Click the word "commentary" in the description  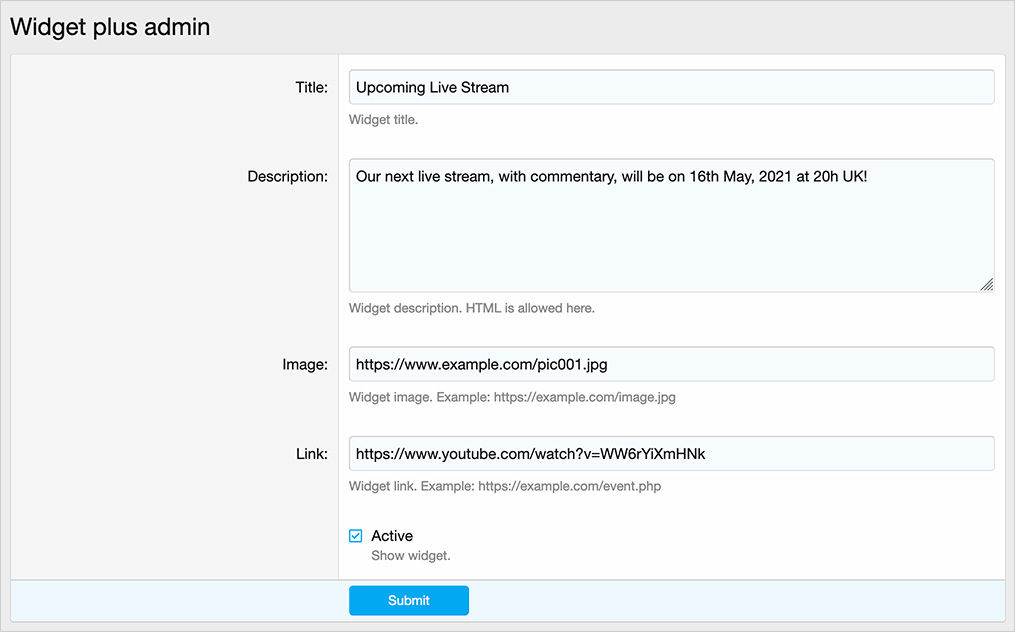[572, 176]
